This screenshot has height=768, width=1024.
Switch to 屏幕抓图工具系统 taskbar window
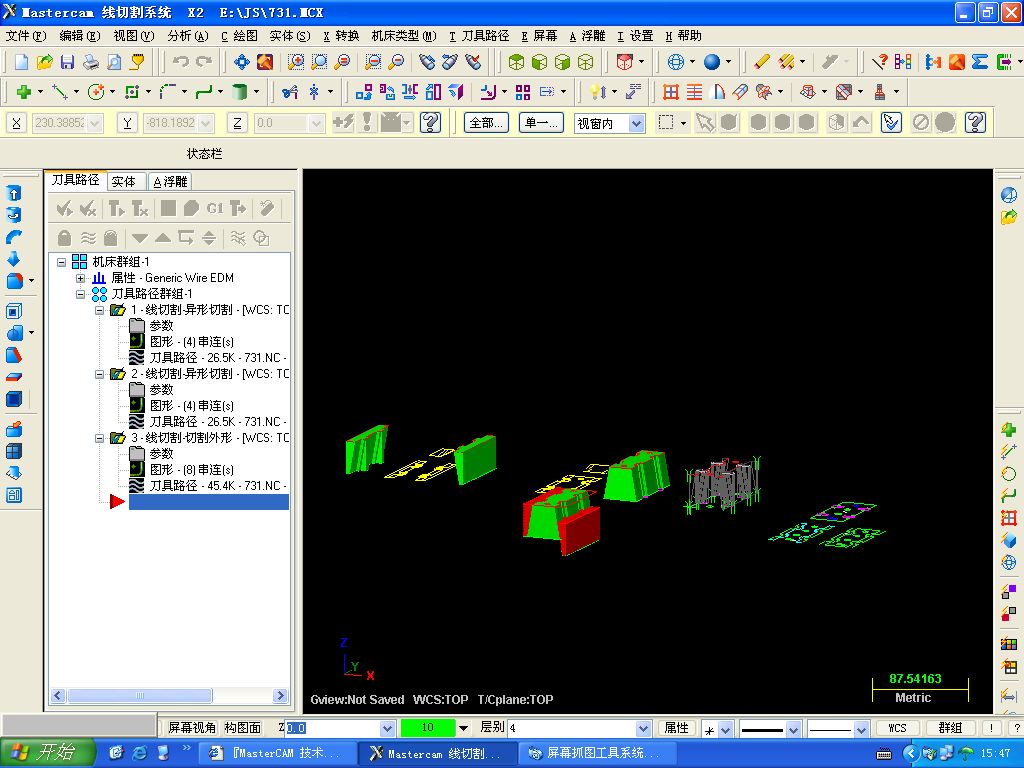[x=598, y=753]
